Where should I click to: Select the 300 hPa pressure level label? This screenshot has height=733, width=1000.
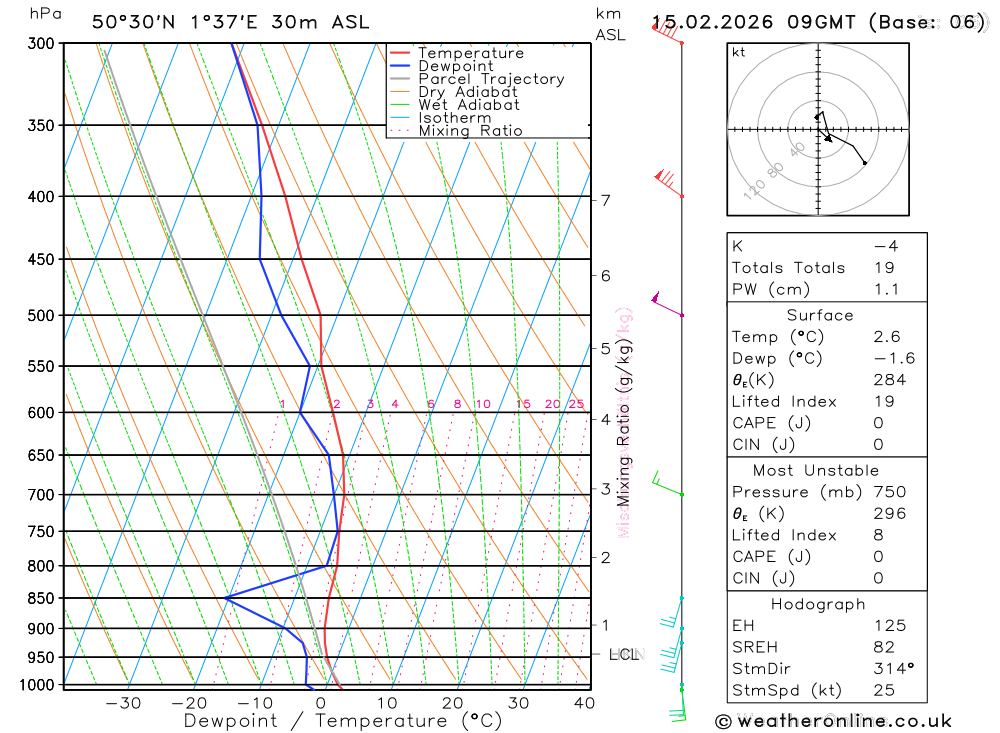[x=41, y=43]
